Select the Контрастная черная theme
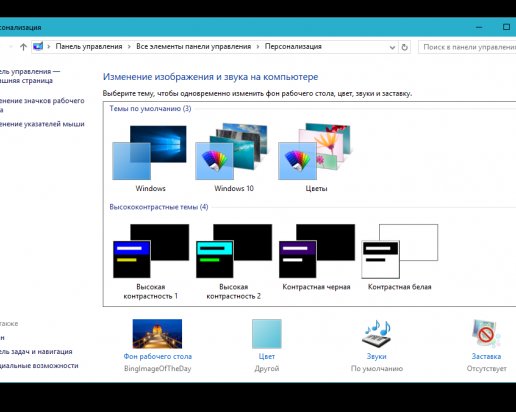 pos(317,251)
